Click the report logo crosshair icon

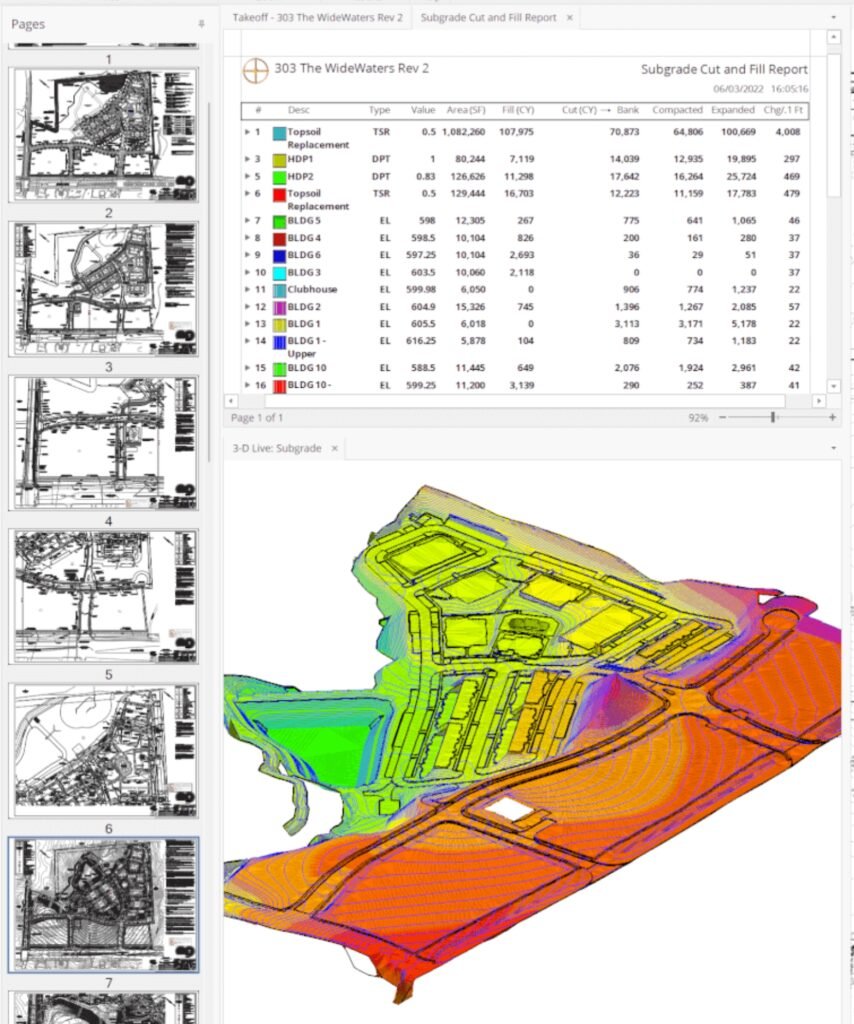[256, 70]
